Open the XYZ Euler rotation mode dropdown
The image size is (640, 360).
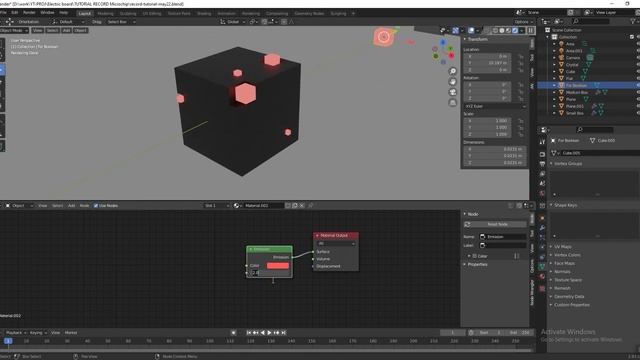click(x=495, y=106)
